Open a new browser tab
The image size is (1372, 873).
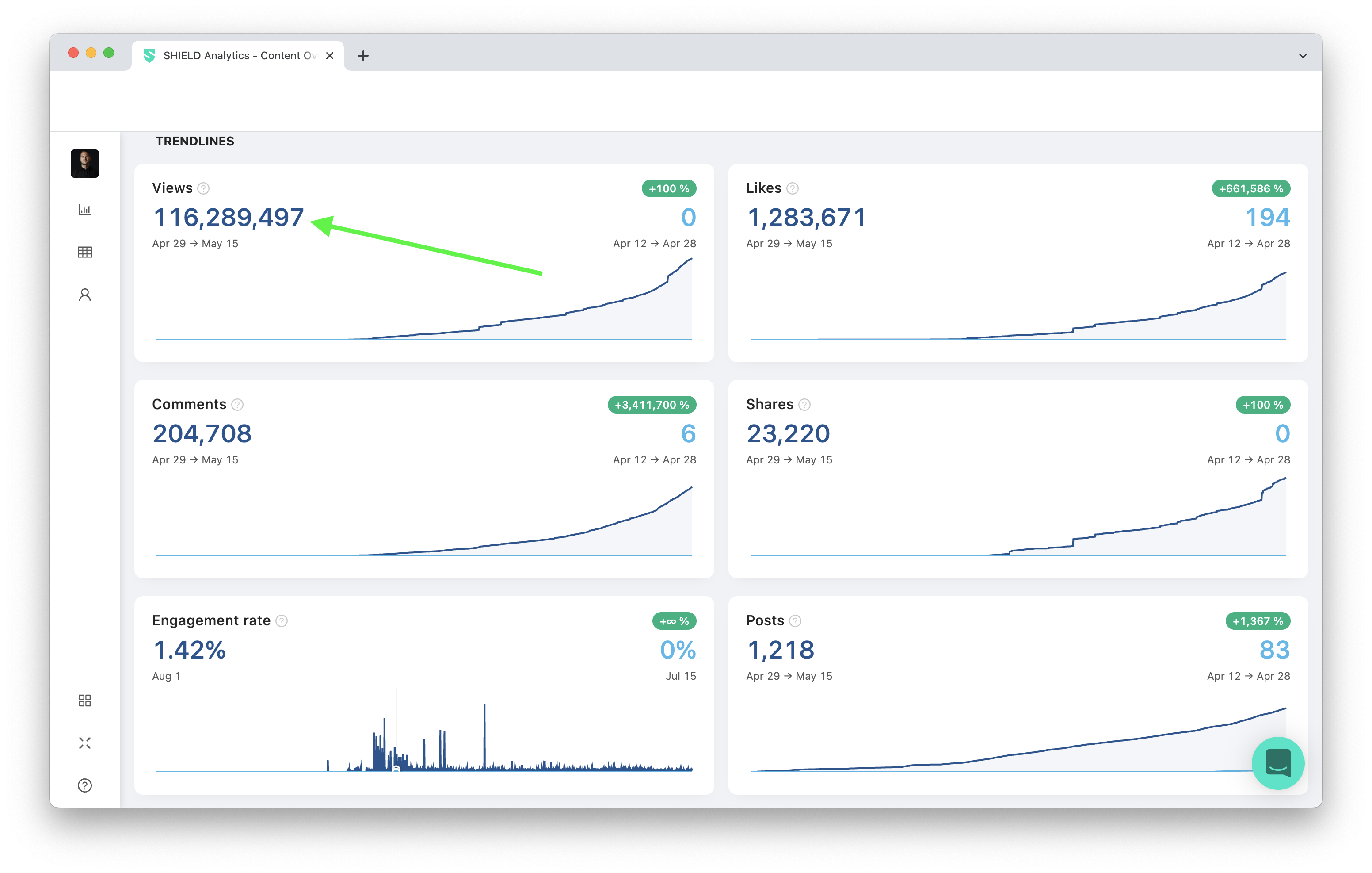coord(363,56)
